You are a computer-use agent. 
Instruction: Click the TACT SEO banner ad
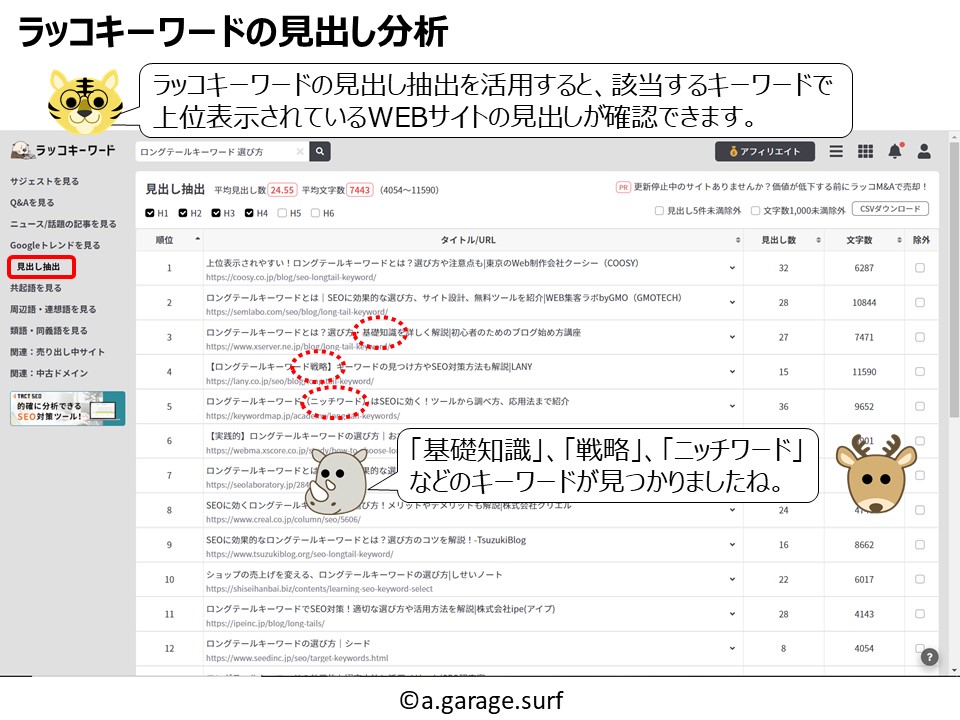tap(67, 408)
